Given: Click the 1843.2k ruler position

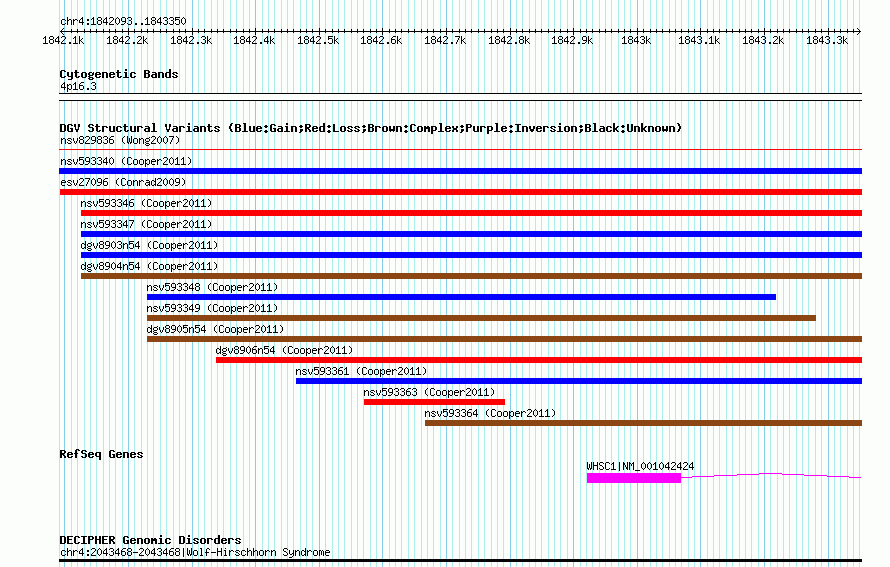Looking at the screenshot, I should click(763, 40).
